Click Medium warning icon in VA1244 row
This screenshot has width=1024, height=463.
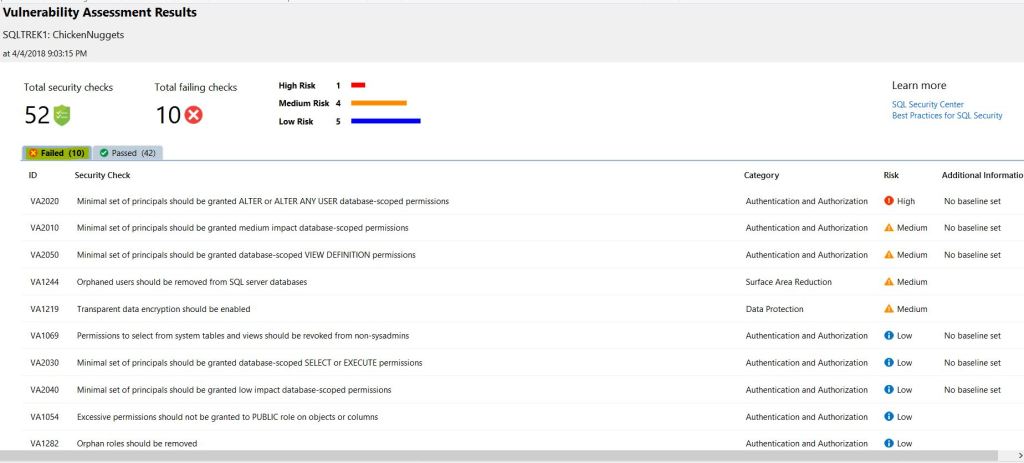pos(889,282)
